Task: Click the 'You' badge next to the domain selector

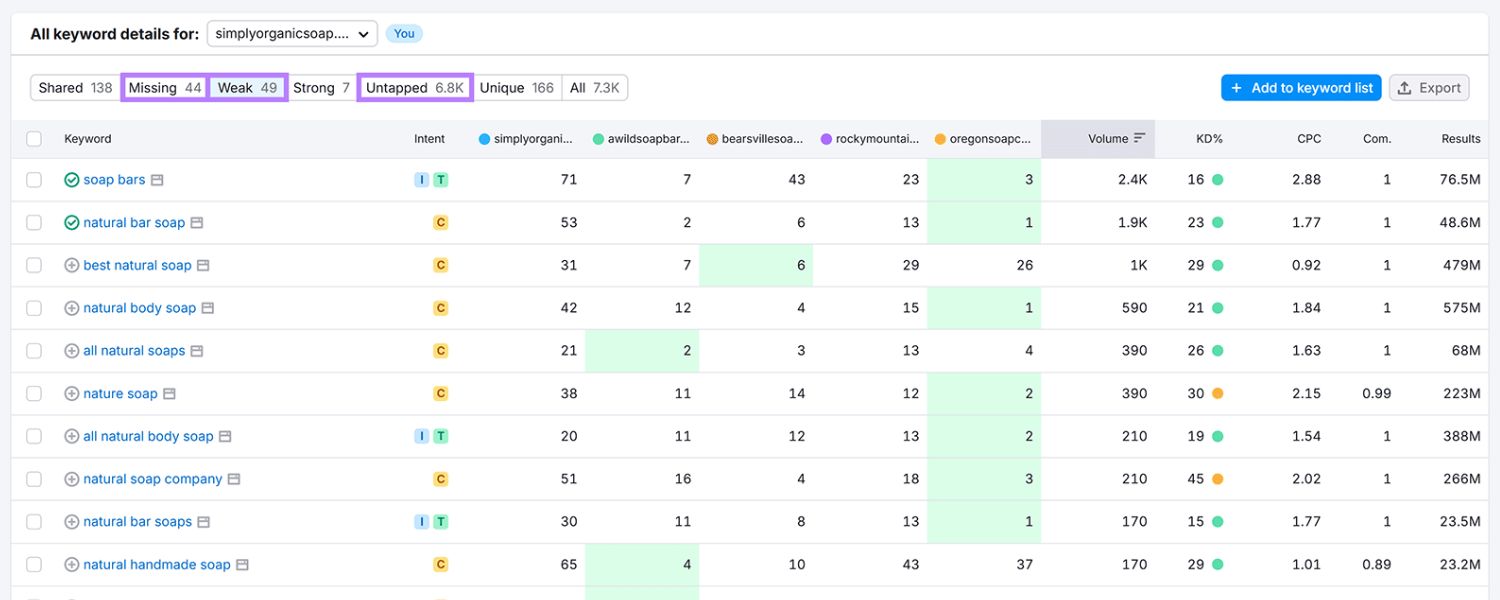Action: tap(404, 33)
